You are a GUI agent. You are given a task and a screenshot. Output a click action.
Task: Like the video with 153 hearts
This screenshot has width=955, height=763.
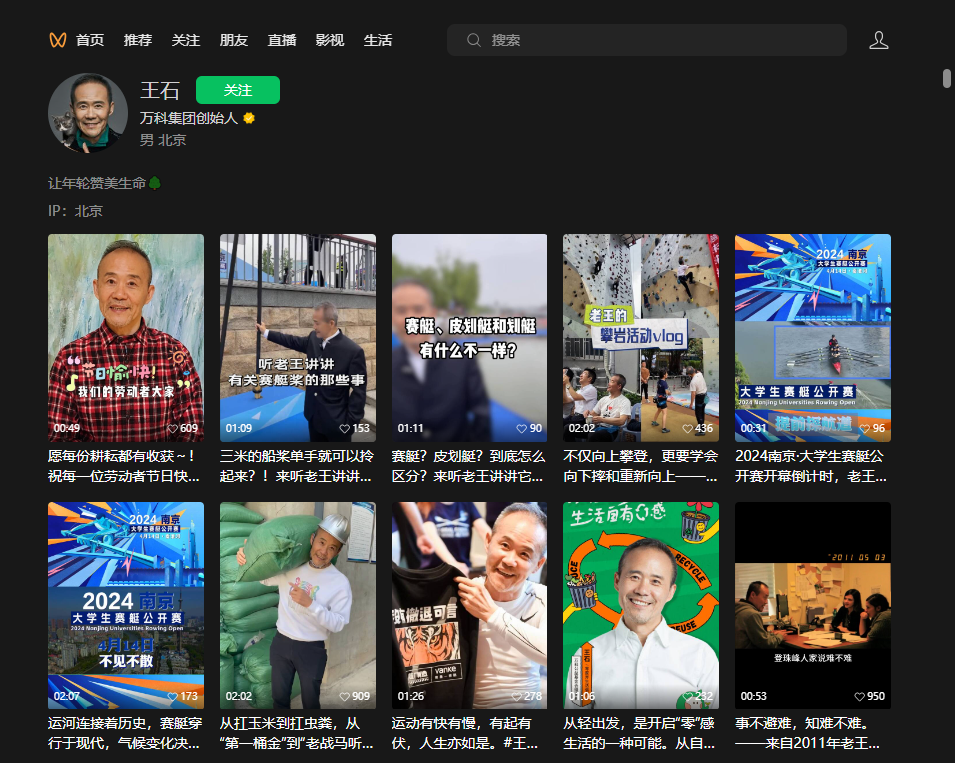[x=345, y=429]
